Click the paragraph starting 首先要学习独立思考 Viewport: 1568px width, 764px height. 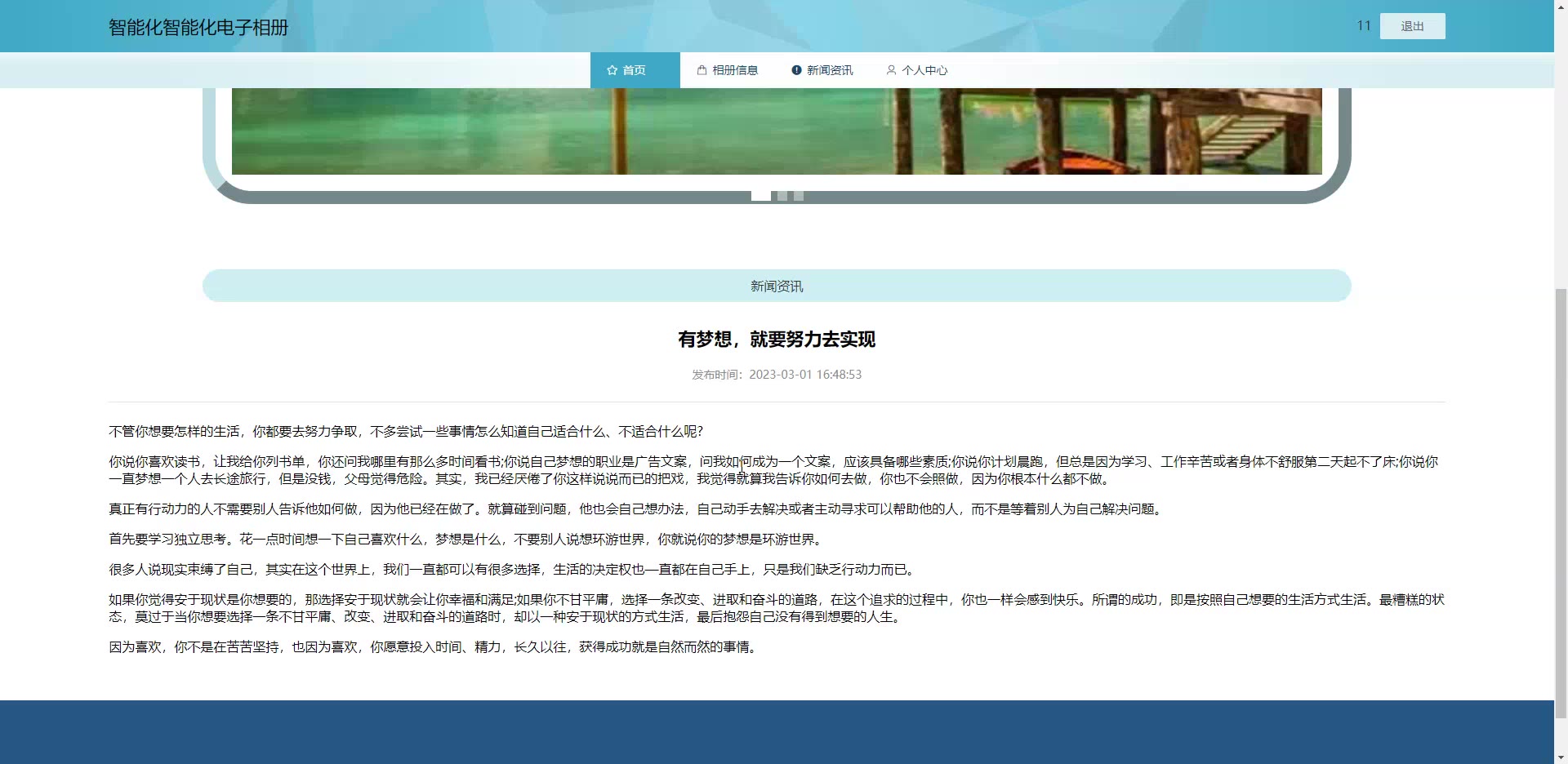[x=467, y=540]
